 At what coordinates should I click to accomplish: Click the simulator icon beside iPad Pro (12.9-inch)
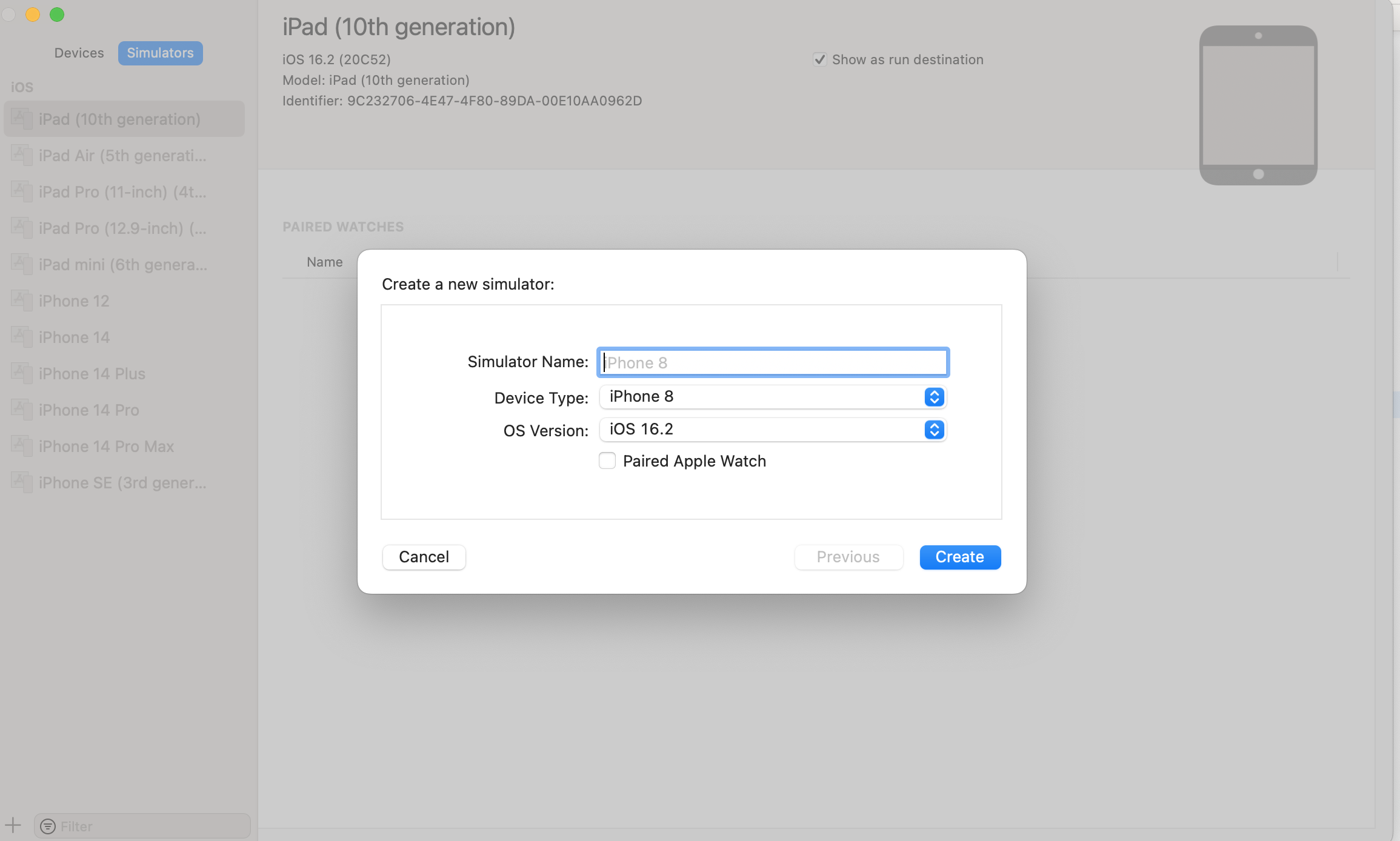point(22,228)
